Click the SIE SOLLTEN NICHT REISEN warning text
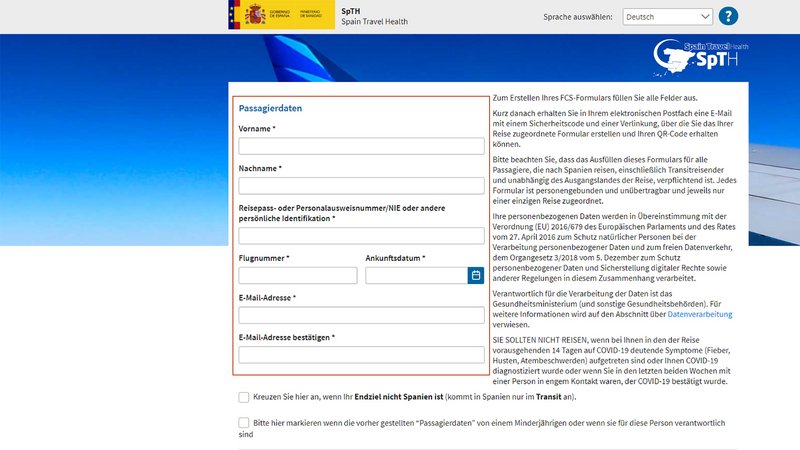 612,361
